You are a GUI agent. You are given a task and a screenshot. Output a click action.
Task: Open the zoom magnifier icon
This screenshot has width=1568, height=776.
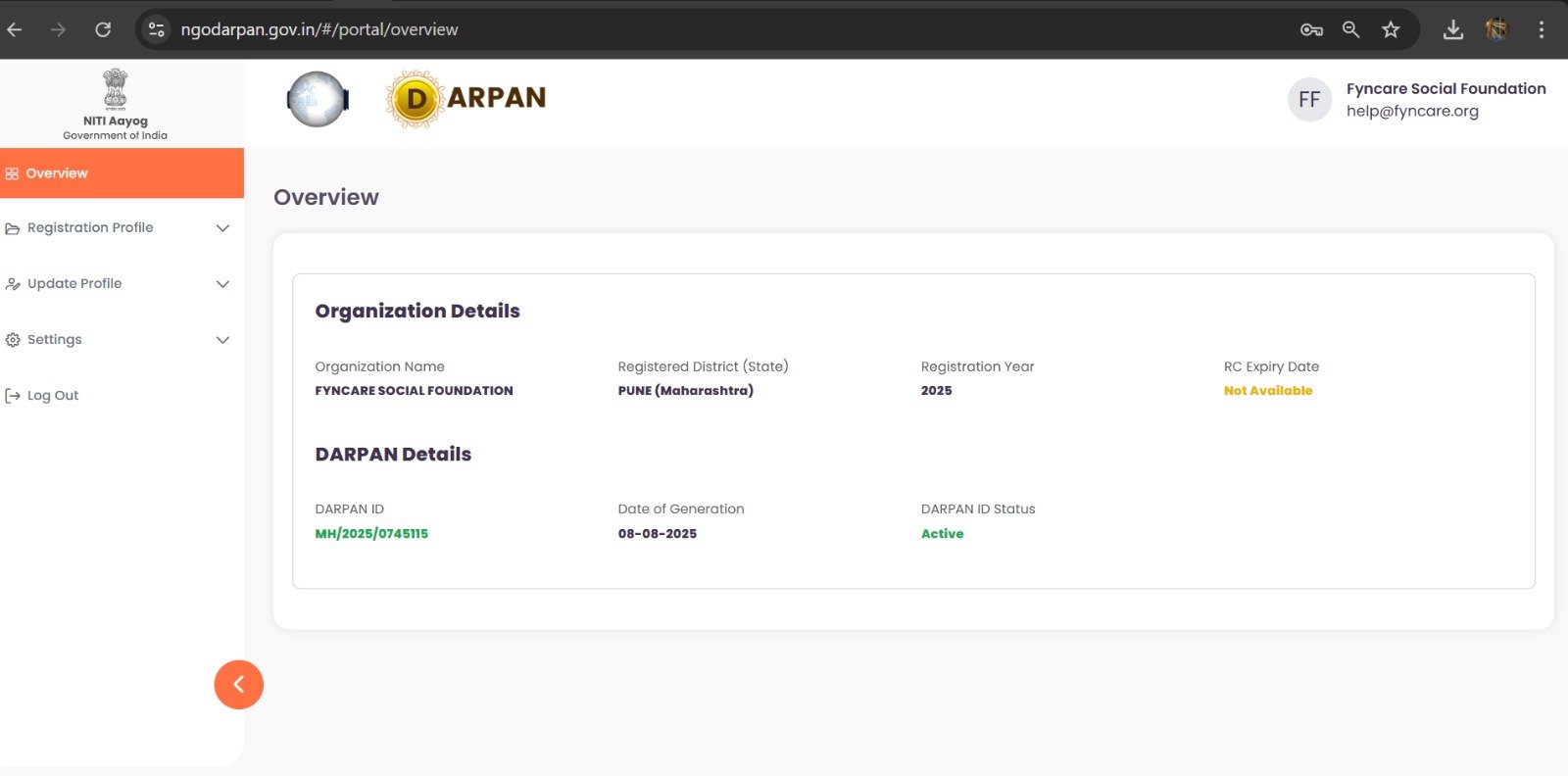pos(1351,29)
